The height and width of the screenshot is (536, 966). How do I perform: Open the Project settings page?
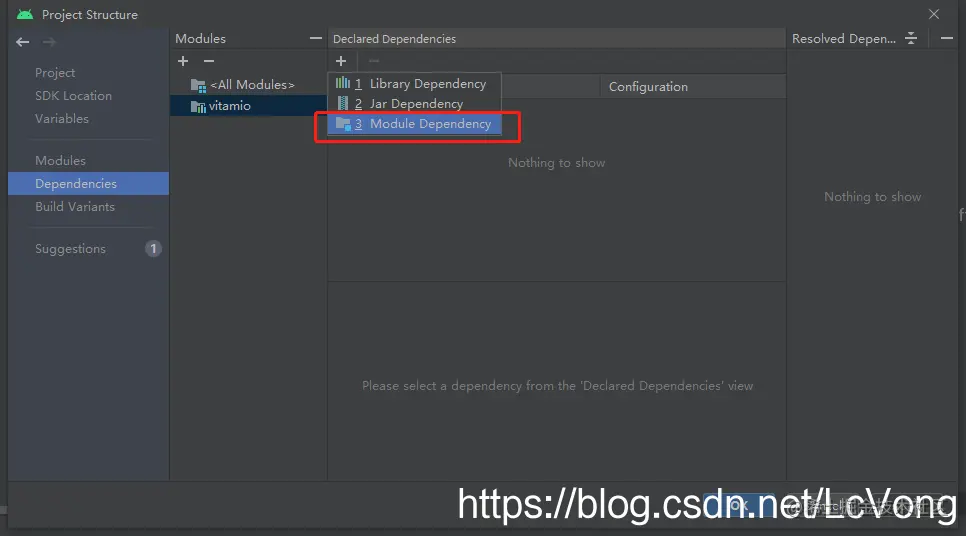55,73
